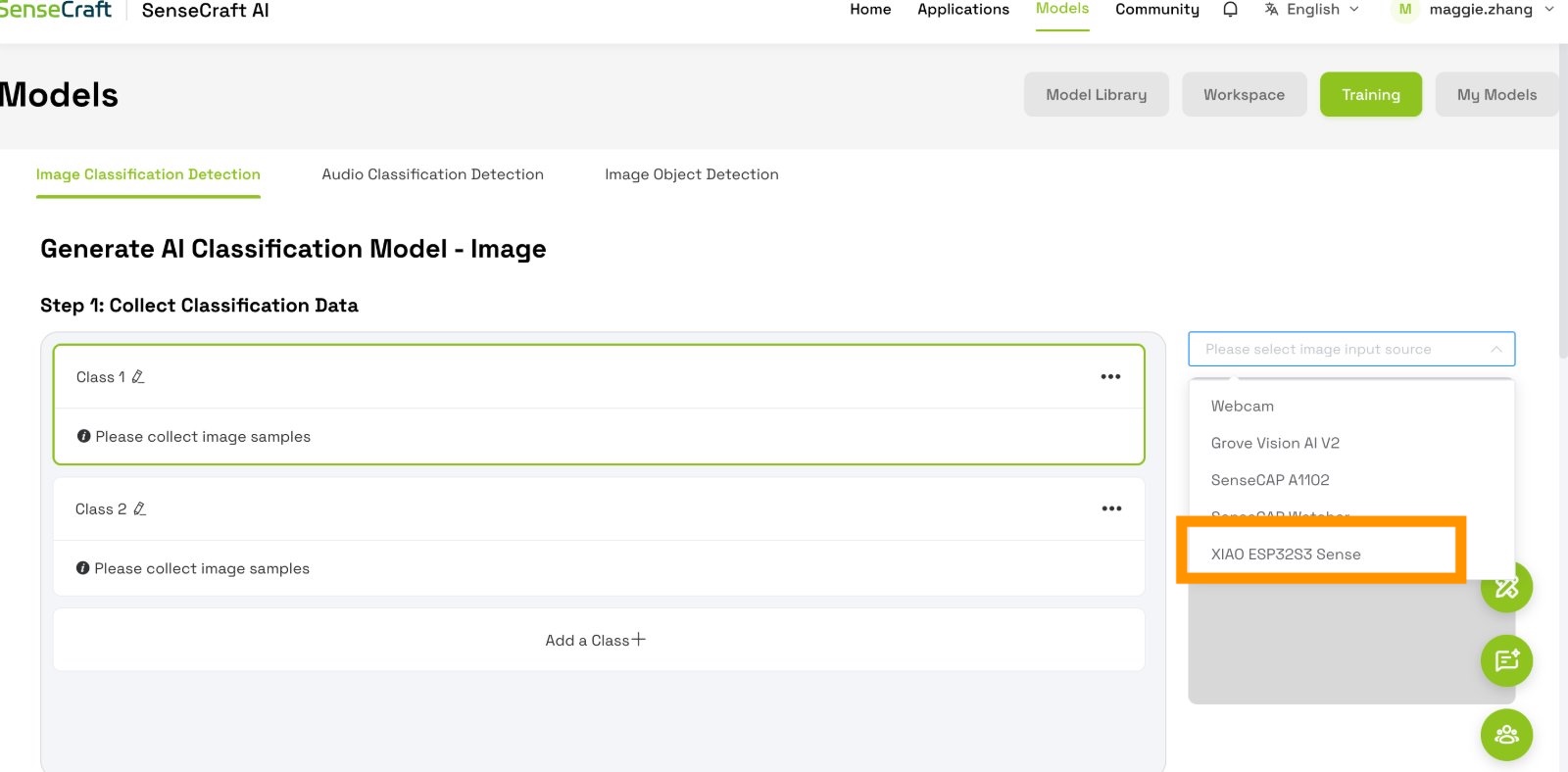Screen dimensions: 1568x772
Task: Click the 'Step 1: Collect Classification Data' heading
Action: tap(199, 306)
